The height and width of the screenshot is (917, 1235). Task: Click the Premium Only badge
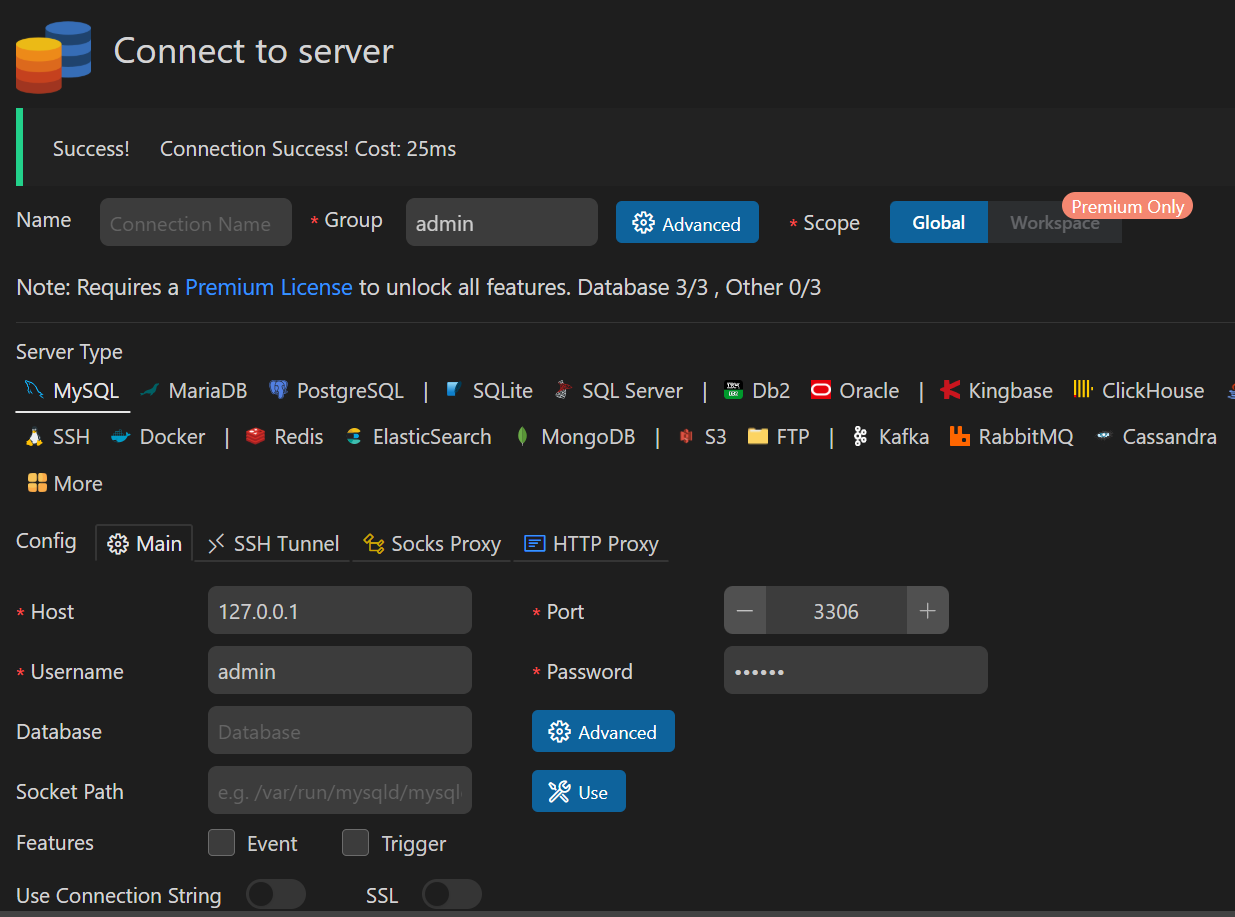1128,207
